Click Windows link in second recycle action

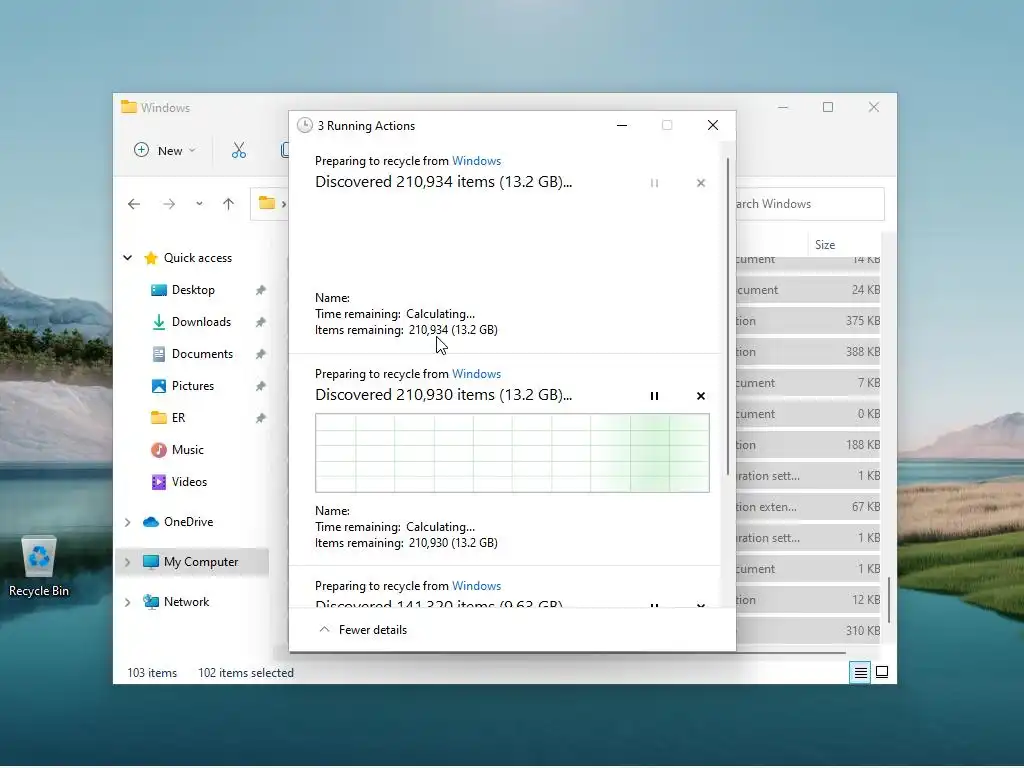click(x=476, y=374)
